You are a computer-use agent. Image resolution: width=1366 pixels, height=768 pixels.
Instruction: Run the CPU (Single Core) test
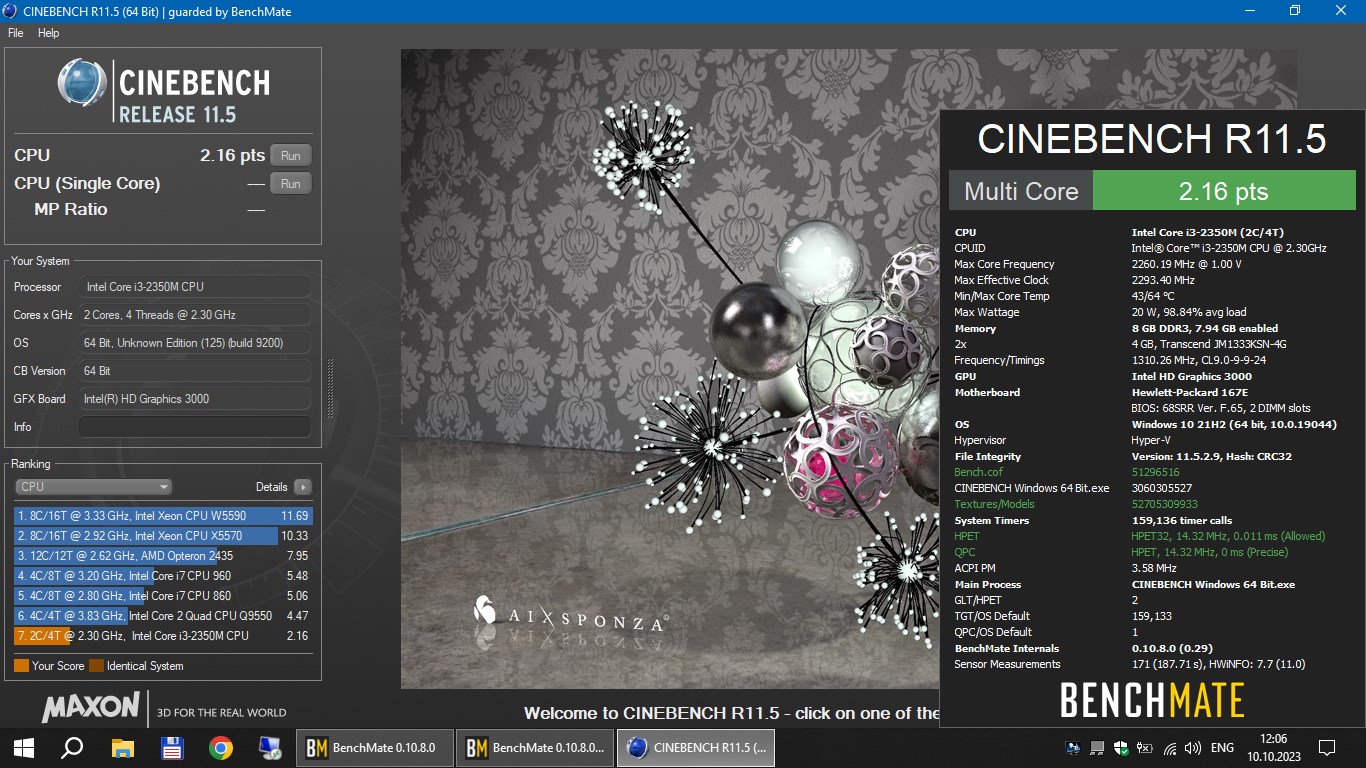[x=291, y=183]
